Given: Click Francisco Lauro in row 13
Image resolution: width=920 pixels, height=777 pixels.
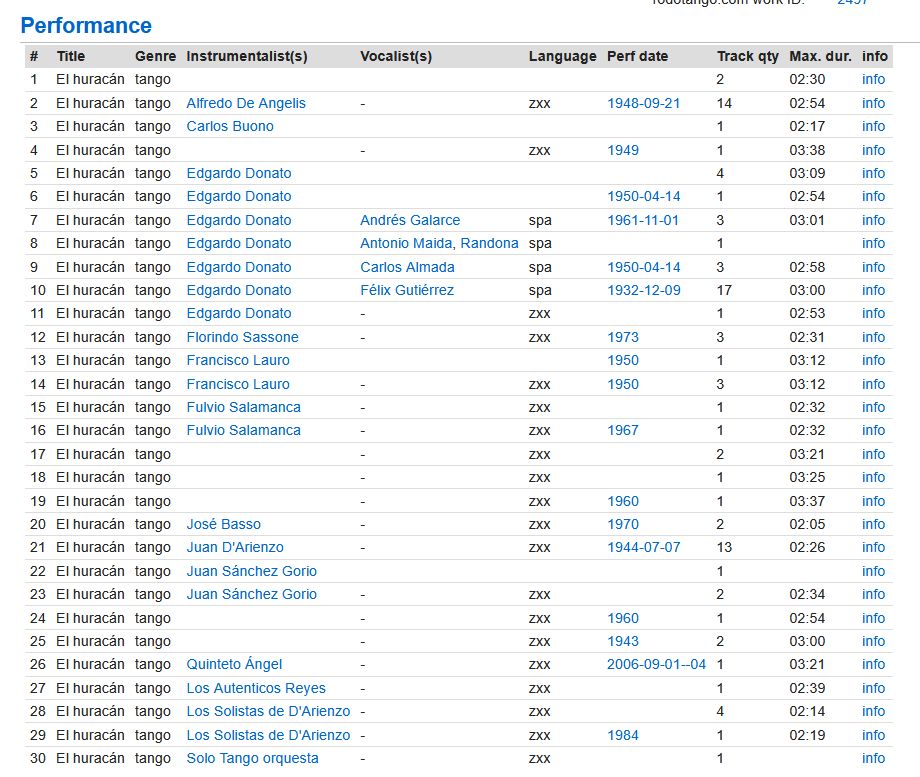Looking at the screenshot, I should (238, 360).
